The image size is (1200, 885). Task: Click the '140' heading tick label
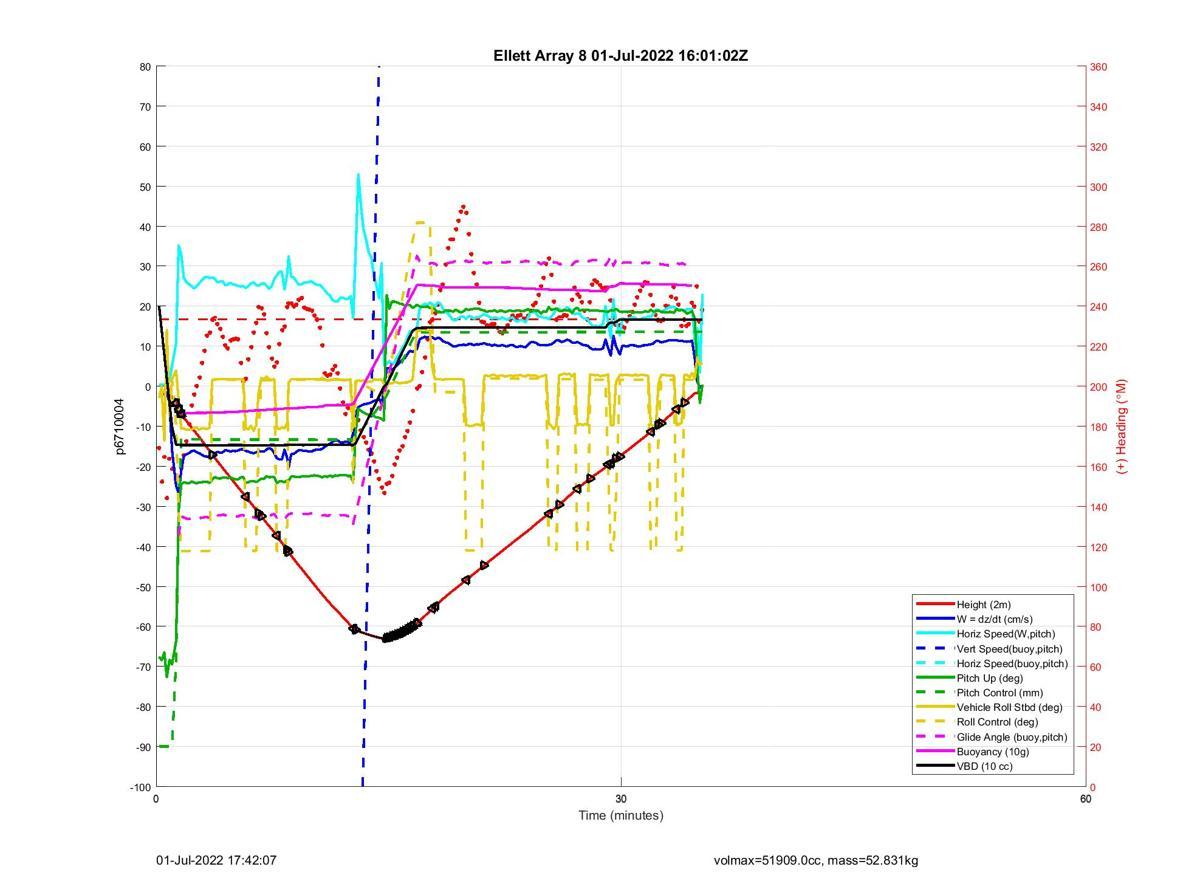1098,507
